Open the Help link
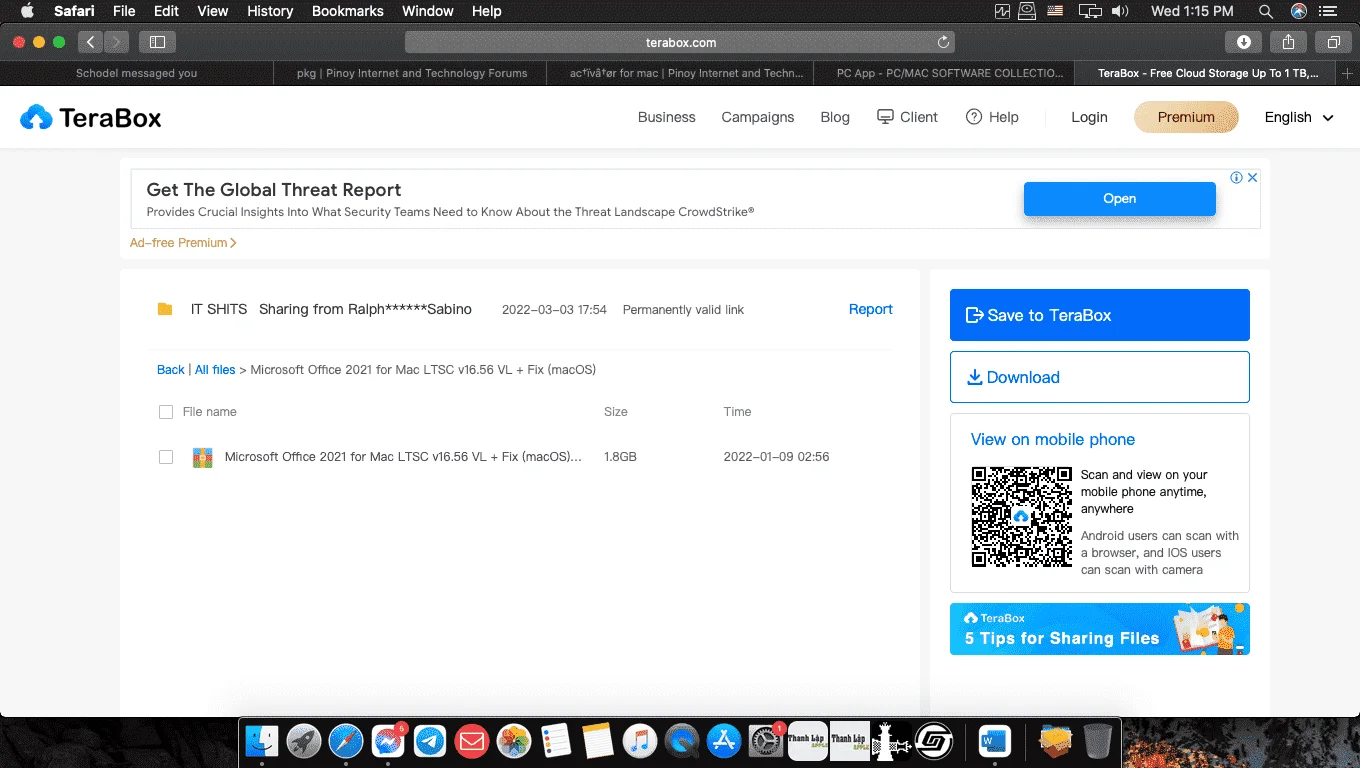The image size is (1360, 768). pyautogui.click(x=992, y=117)
